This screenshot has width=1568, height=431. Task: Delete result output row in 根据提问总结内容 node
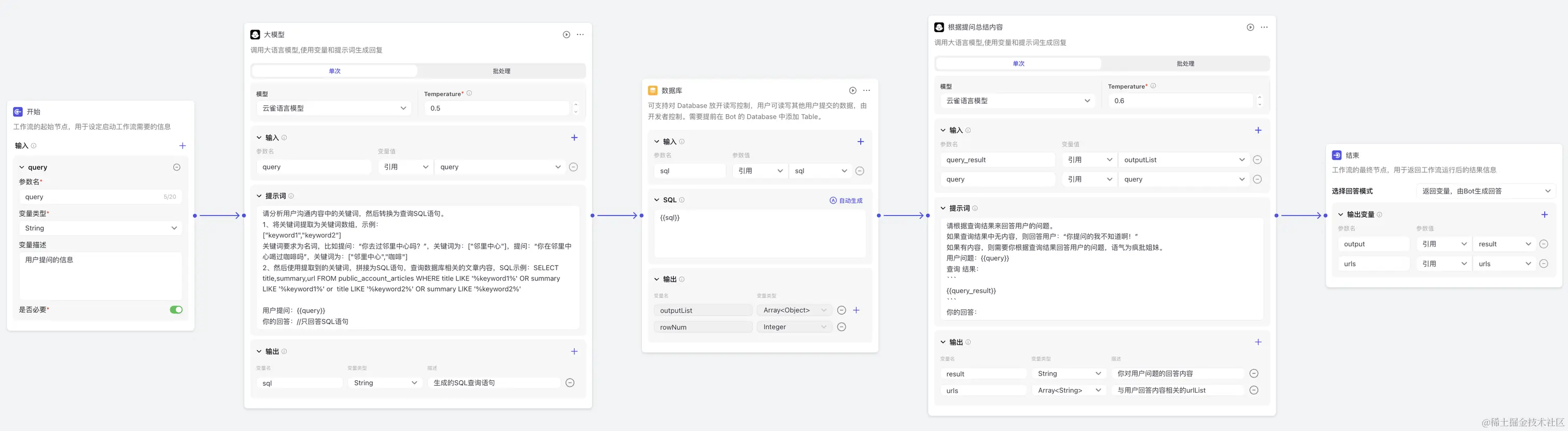[x=1254, y=374]
